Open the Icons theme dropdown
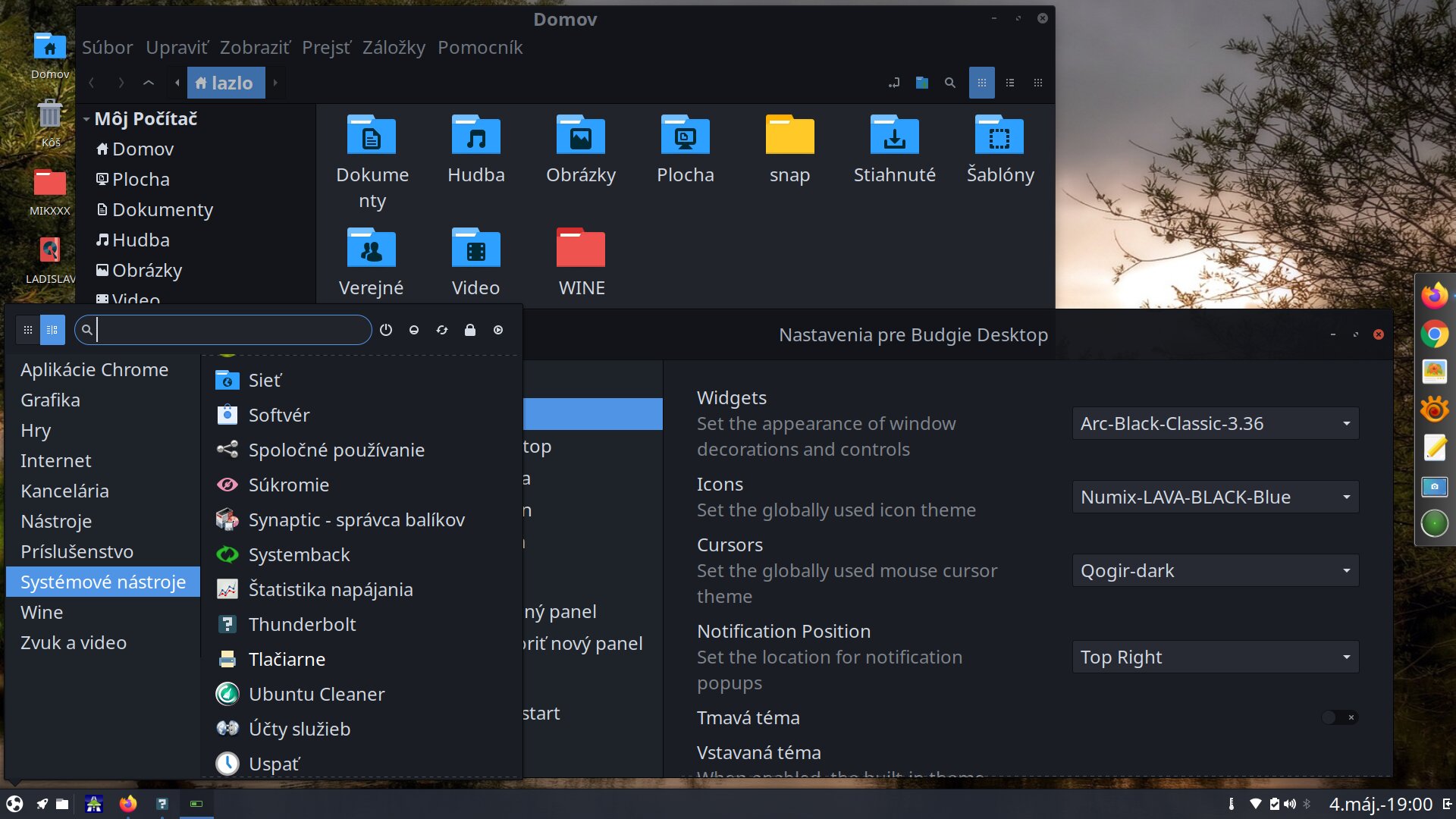The width and height of the screenshot is (1456, 819). (x=1215, y=497)
